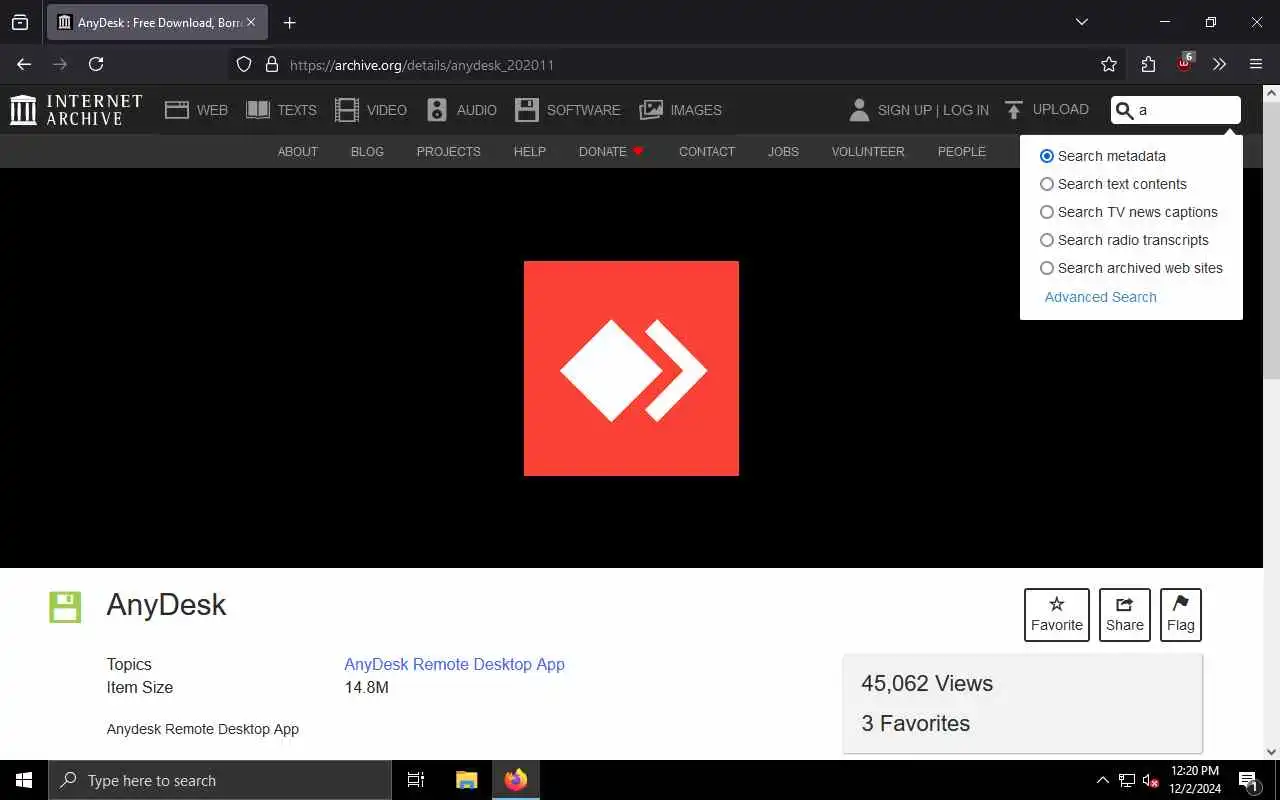Click Firefox icon in taskbar
The width and height of the screenshot is (1280, 800).
(x=516, y=780)
